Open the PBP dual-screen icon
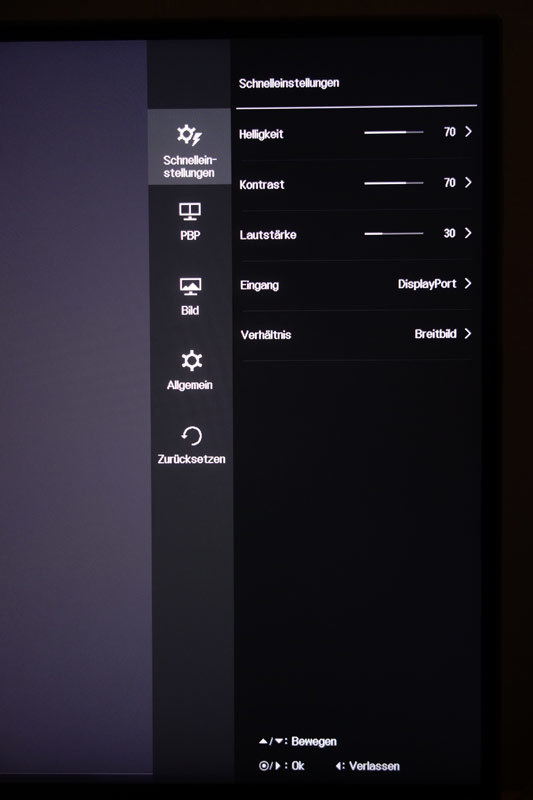 [x=190, y=211]
